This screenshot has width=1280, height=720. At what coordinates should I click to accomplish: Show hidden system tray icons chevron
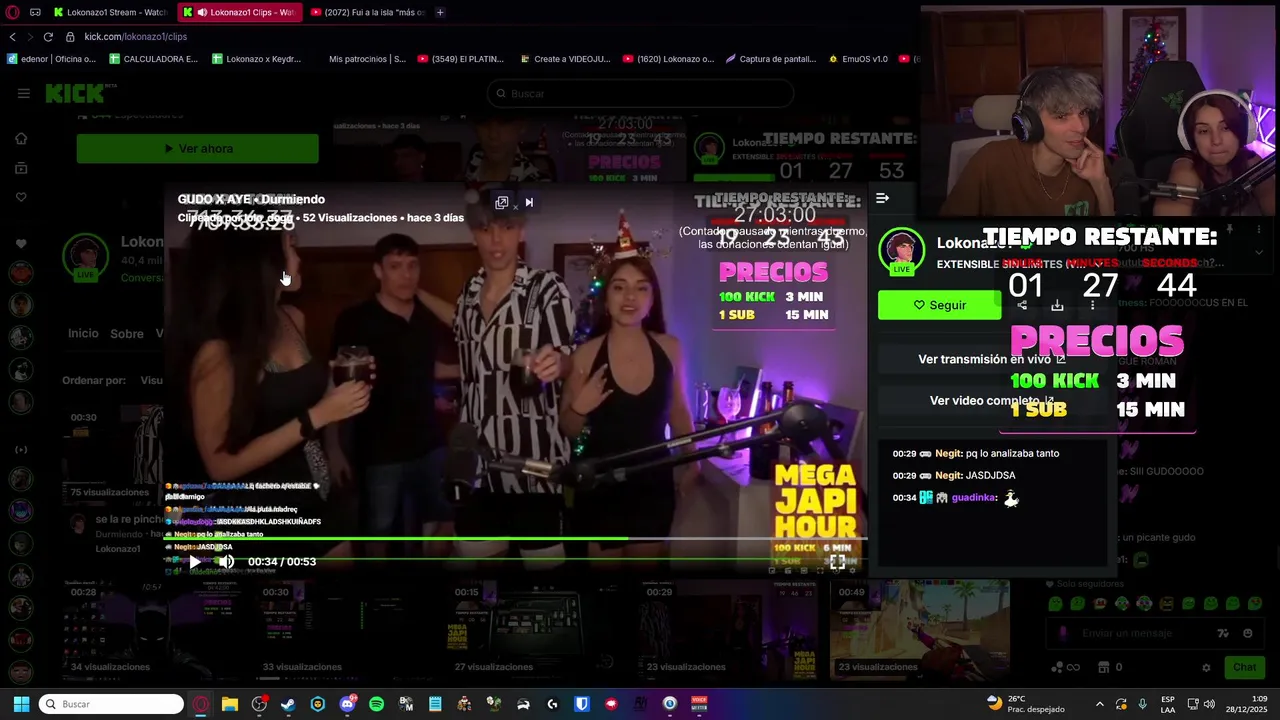click(1100, 704)
